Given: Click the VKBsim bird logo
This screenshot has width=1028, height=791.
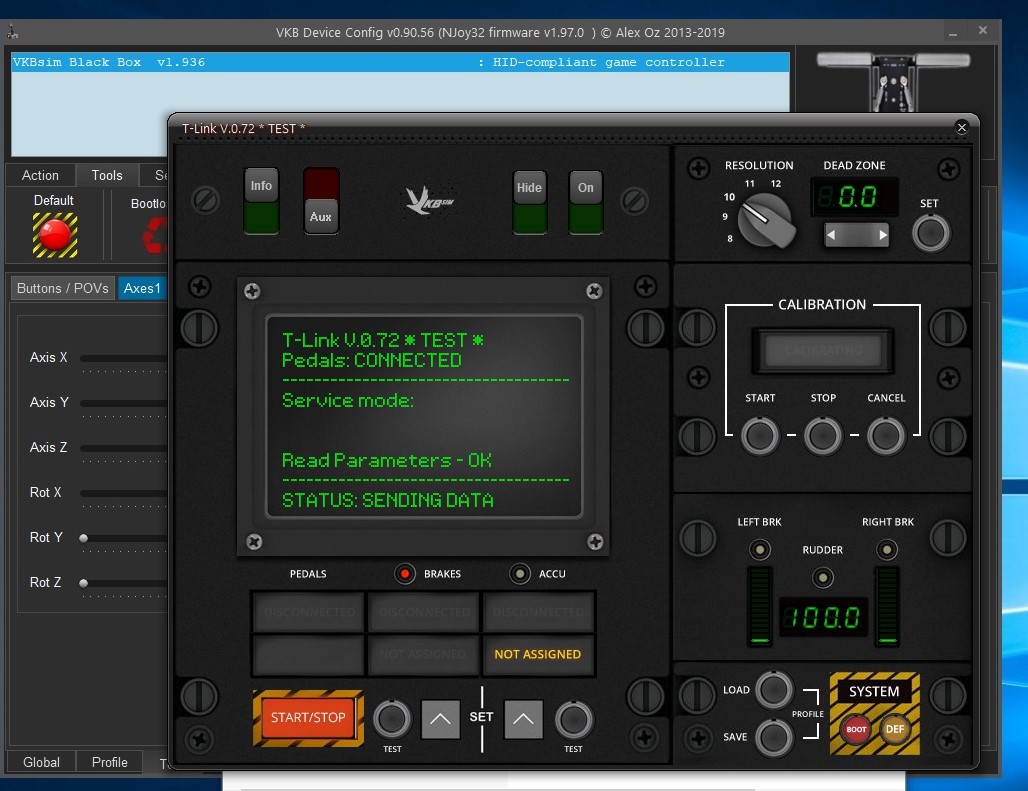Looking at the screenshot, I should pyautogui.click(x=428, y=200).
